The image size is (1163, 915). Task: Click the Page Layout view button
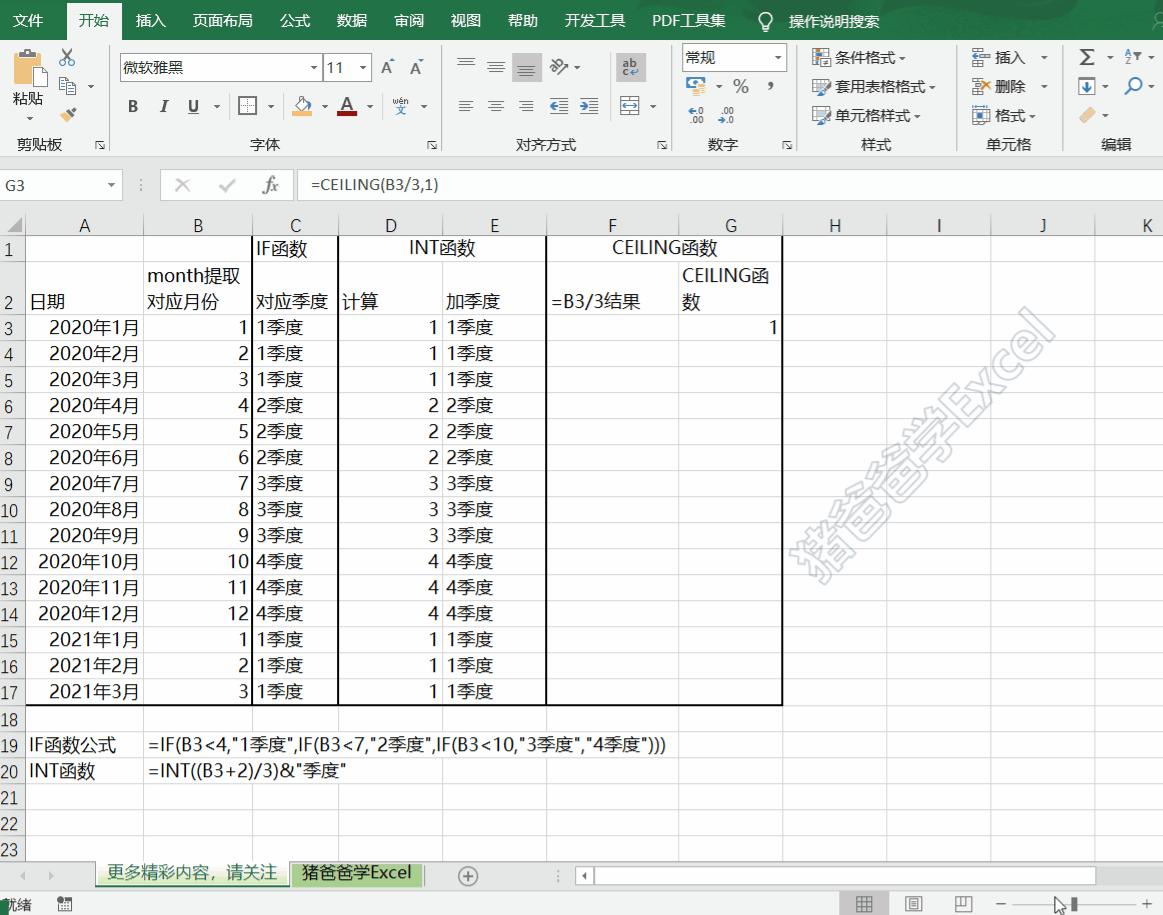(x=914, y=903)
